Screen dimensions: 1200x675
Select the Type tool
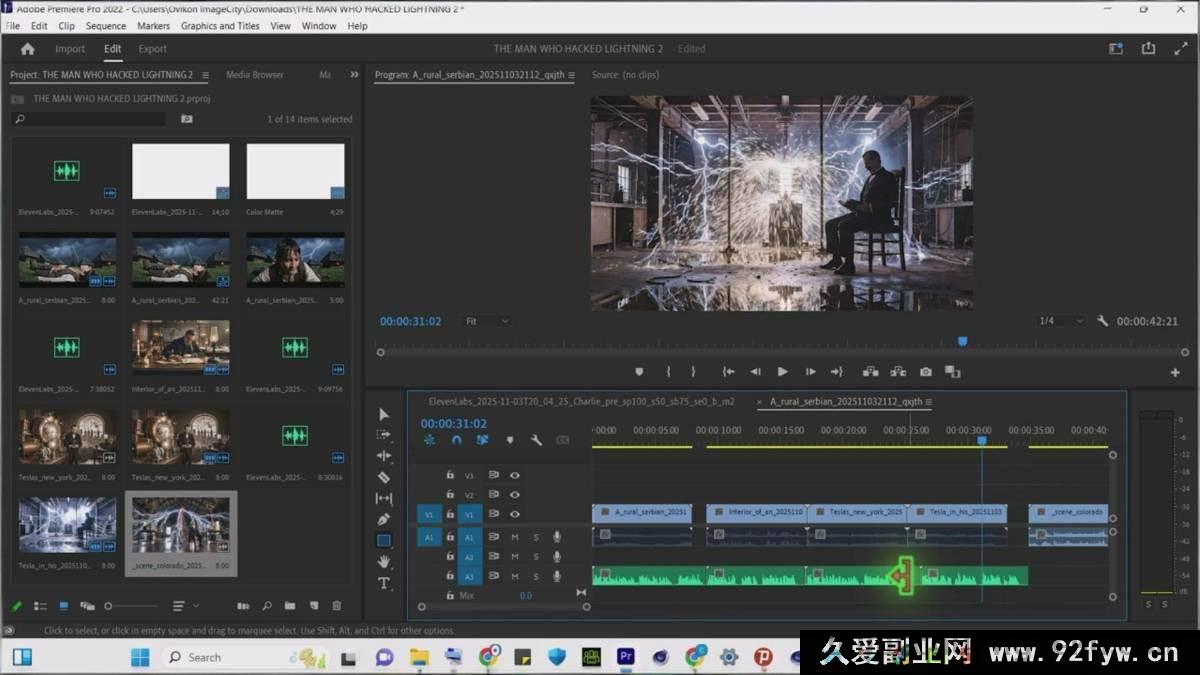pyautogui.click(x=384, y=583)
